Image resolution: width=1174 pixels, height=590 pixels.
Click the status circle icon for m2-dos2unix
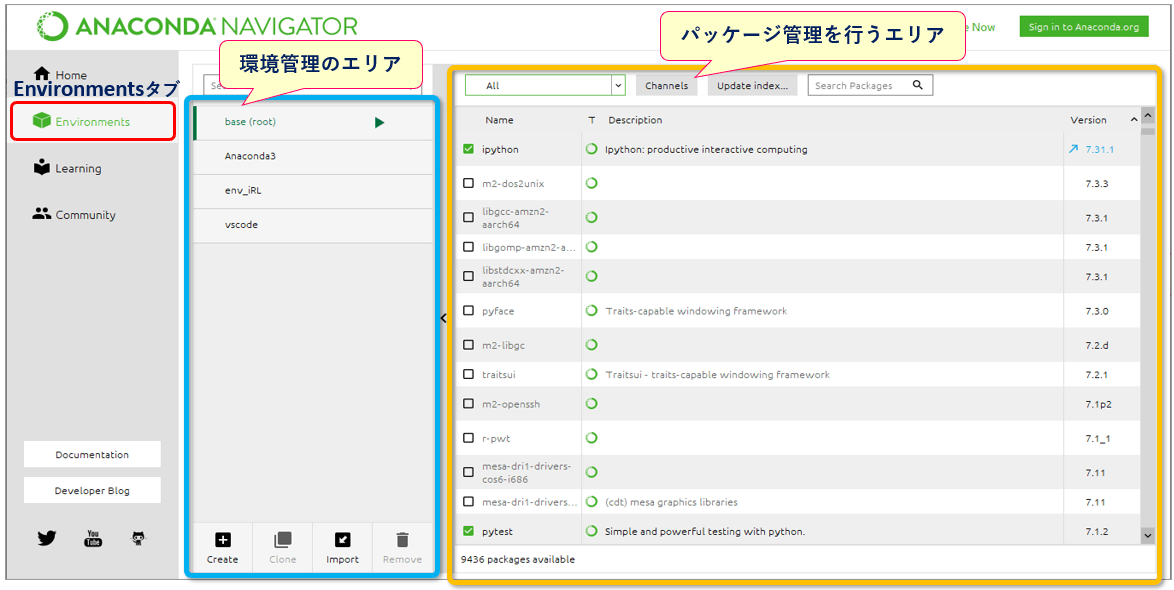pyautogui.click(x=591, y=183)
